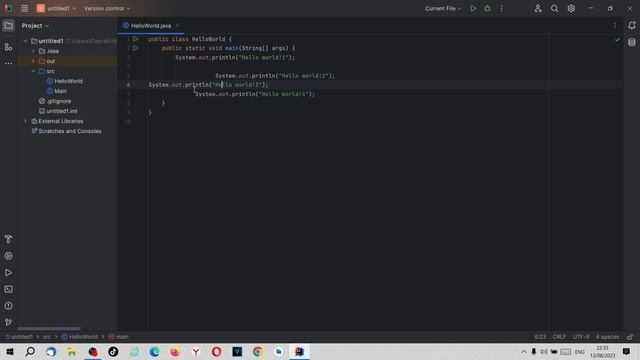
Task: Open Search Everywhere magnifier
Action: click(554, 8)
